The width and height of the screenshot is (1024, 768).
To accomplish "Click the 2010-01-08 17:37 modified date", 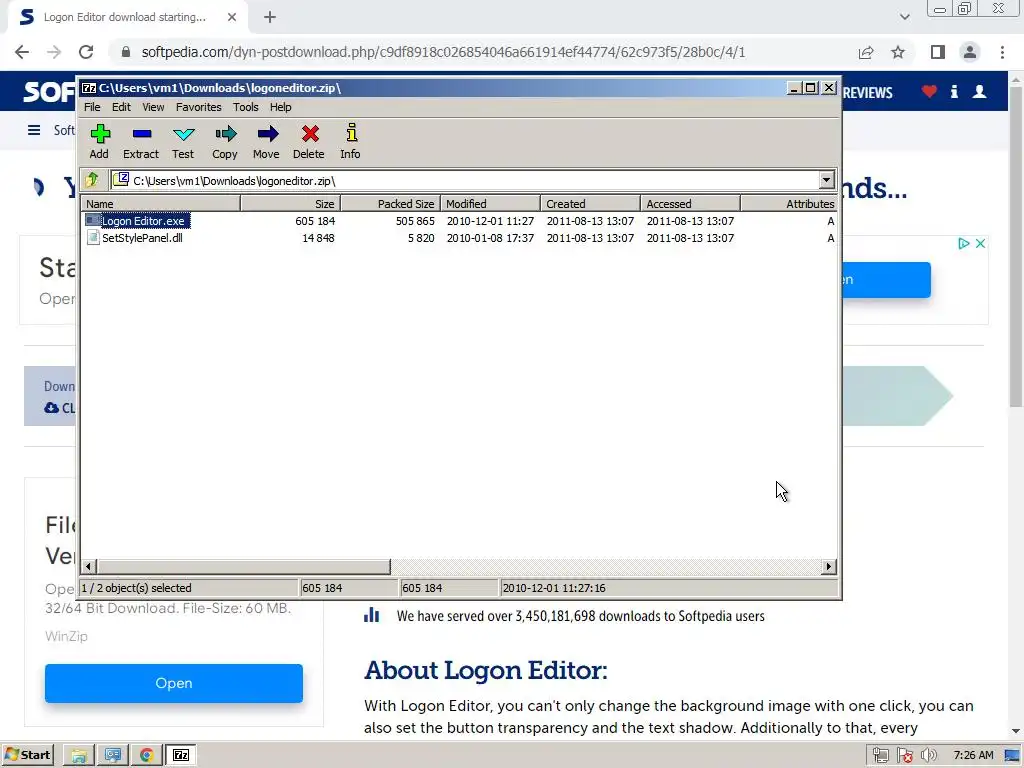I will point(490,238).
